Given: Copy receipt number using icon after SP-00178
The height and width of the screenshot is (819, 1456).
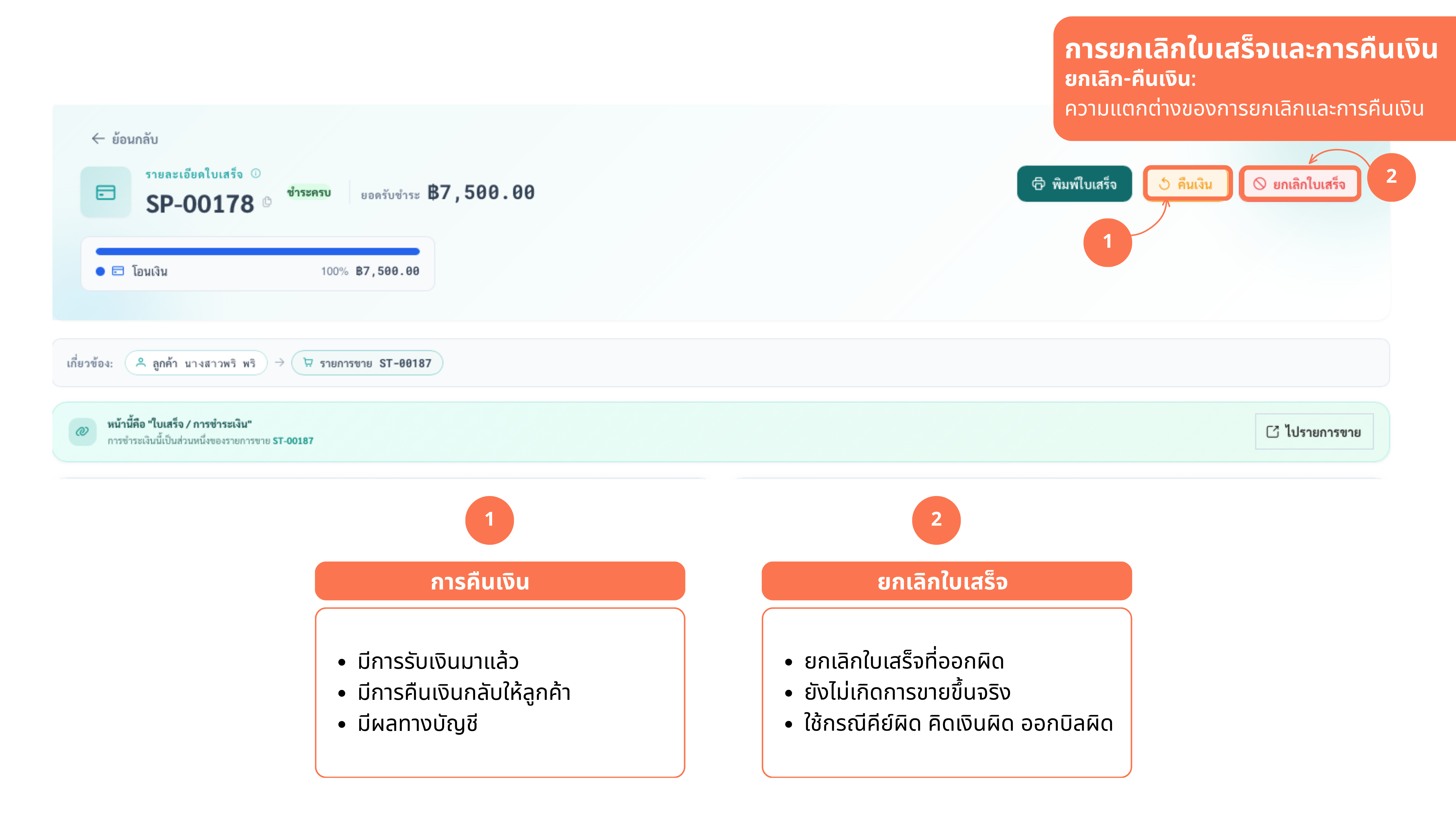Looking at the screenshot, I should pyautogui.click(x=267, y=202).
